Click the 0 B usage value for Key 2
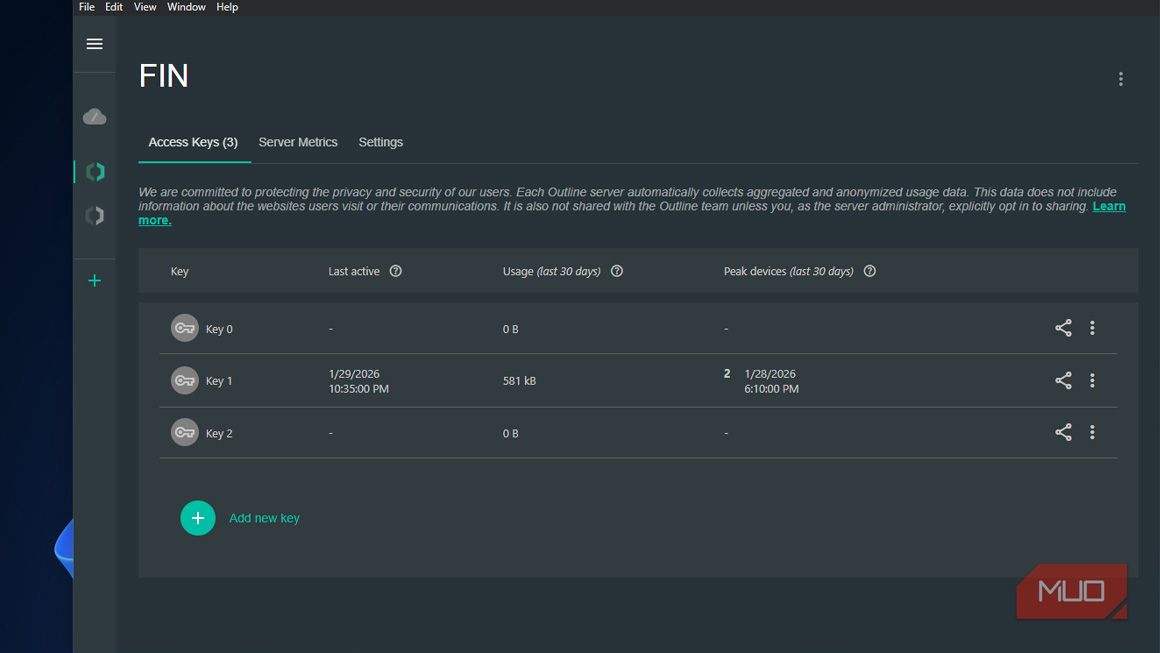Screen dimensions: 1160x653 click(510, 433)
